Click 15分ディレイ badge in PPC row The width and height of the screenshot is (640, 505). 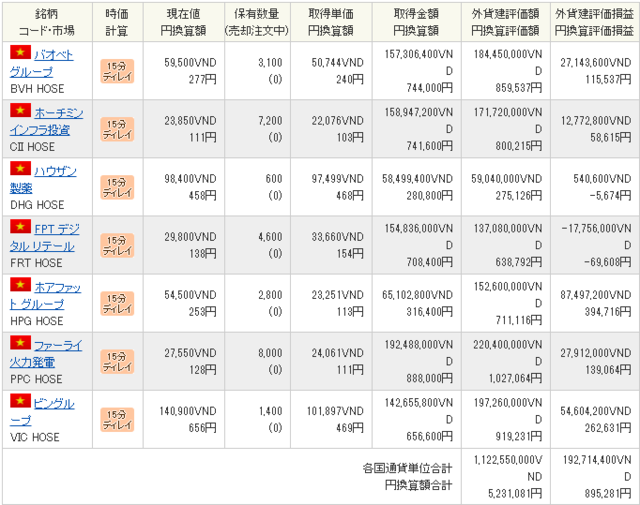(x=117, y=361)
